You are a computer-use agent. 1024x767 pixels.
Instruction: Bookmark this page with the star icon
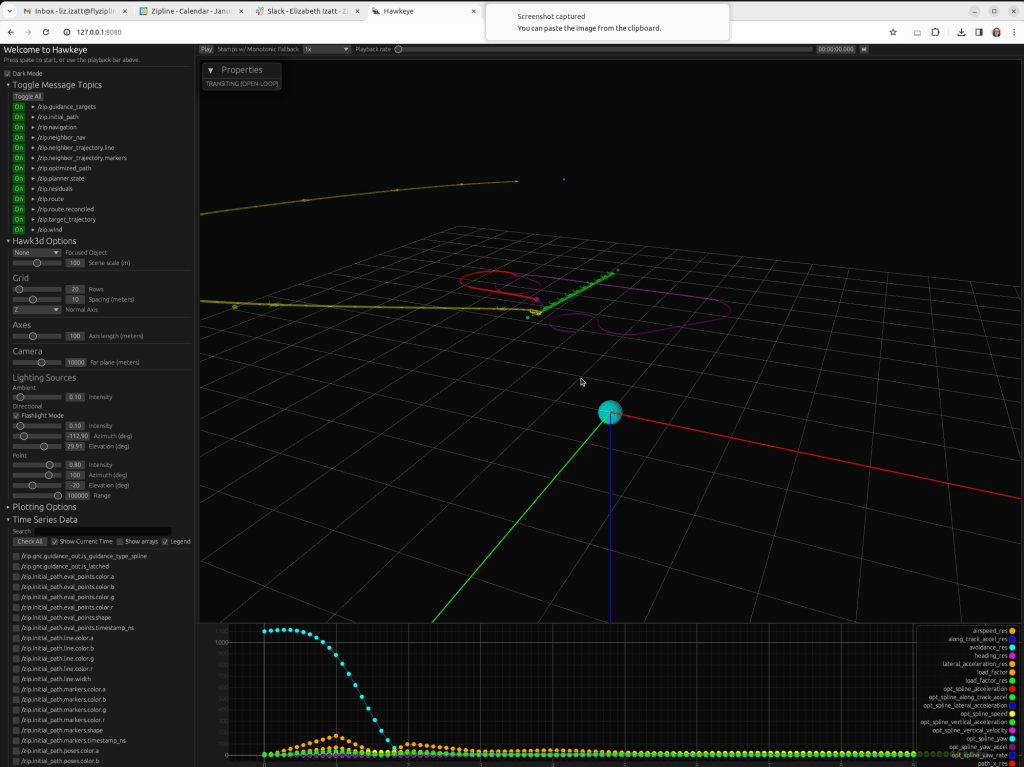tap(893, 32)
